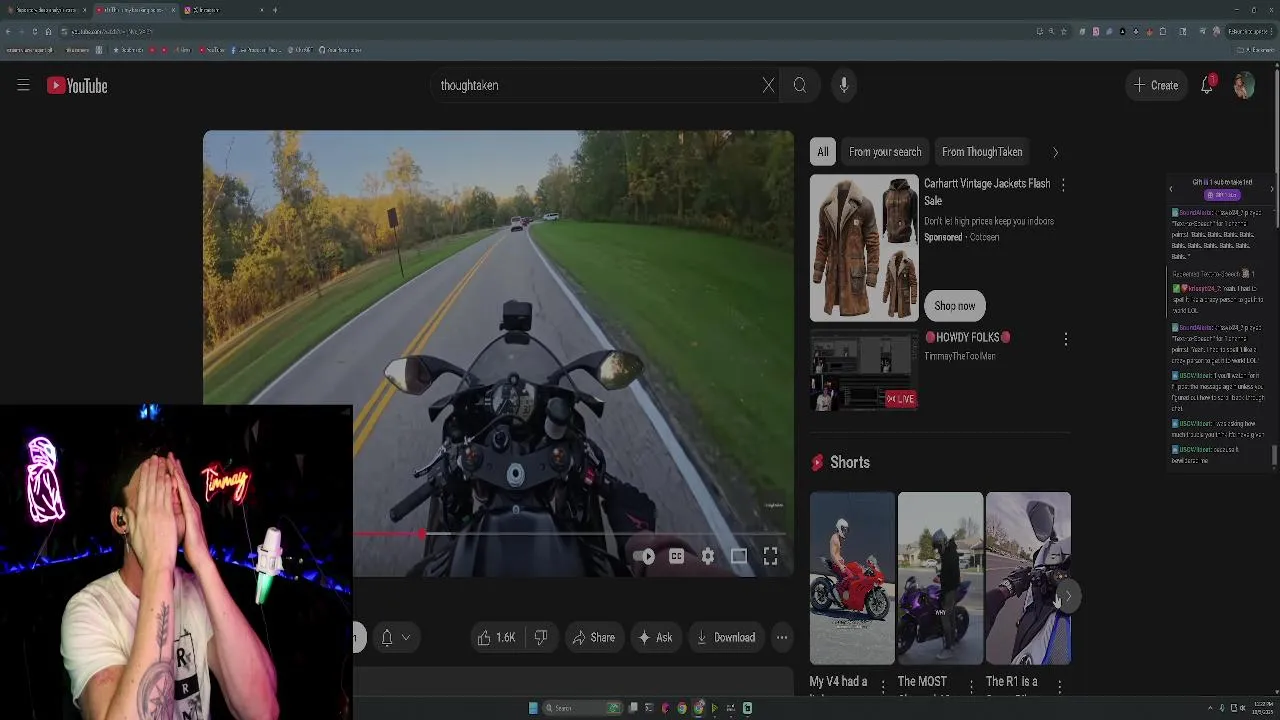Open the account avatar menu
The width and height of the screenshot is (1280, 720).
point(1244,85)
